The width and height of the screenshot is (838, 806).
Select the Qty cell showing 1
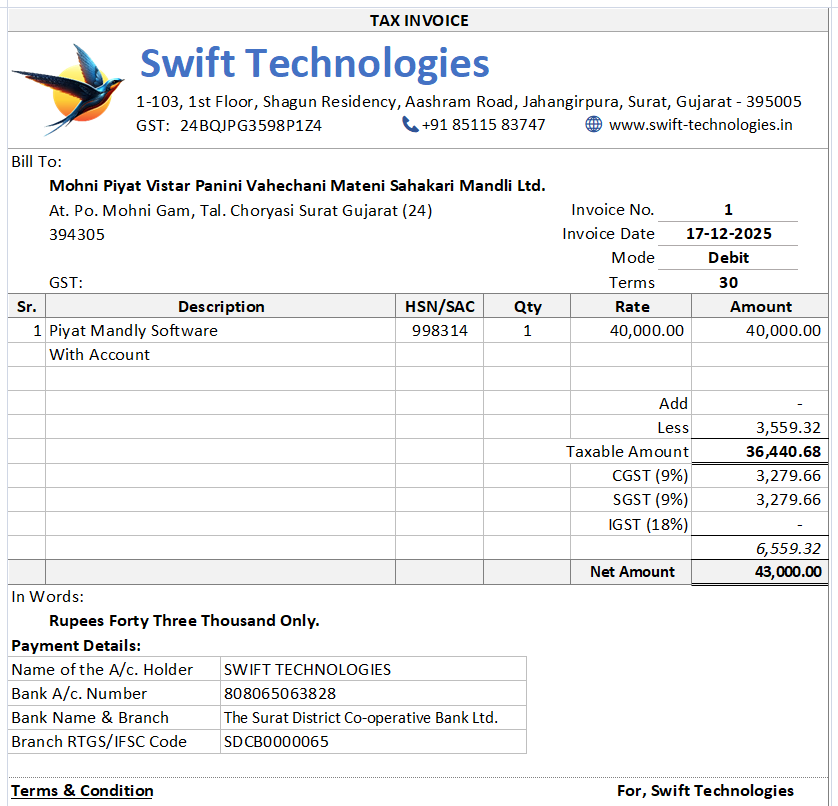pos(527,330)
